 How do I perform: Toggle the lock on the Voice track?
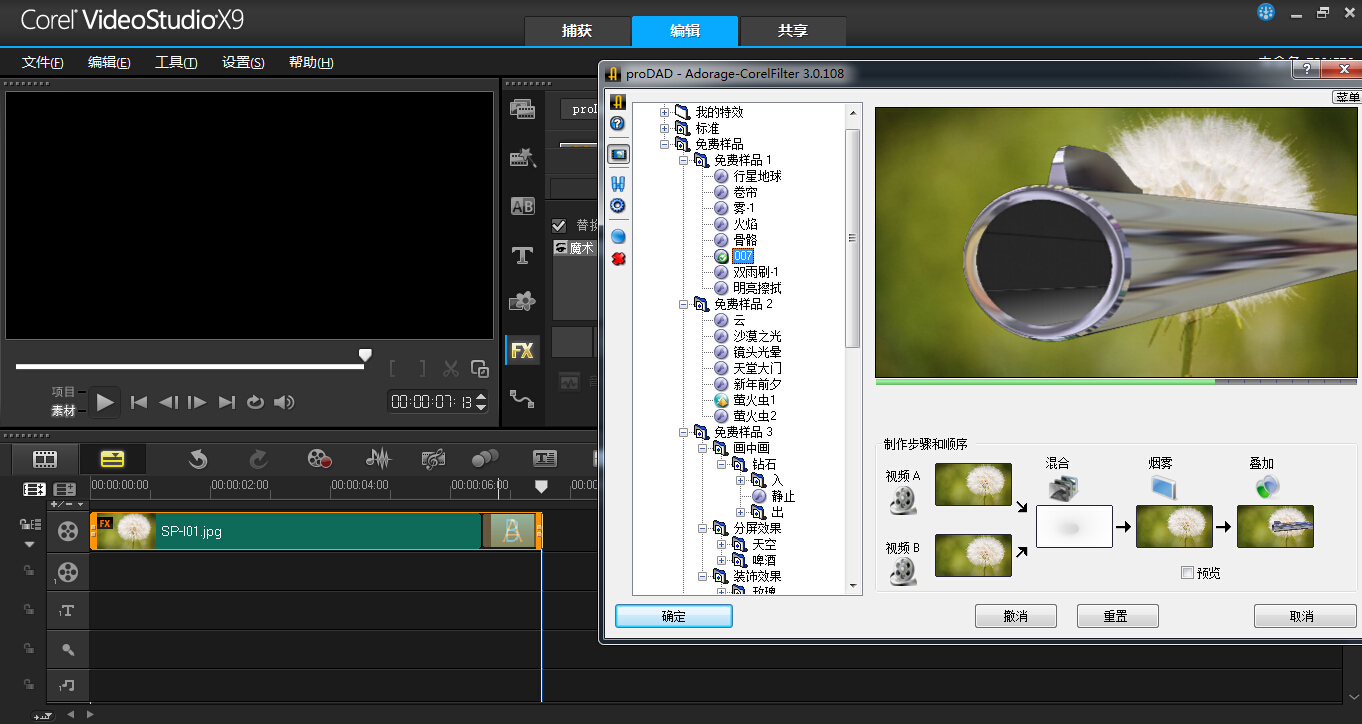(x=29, y=648)
